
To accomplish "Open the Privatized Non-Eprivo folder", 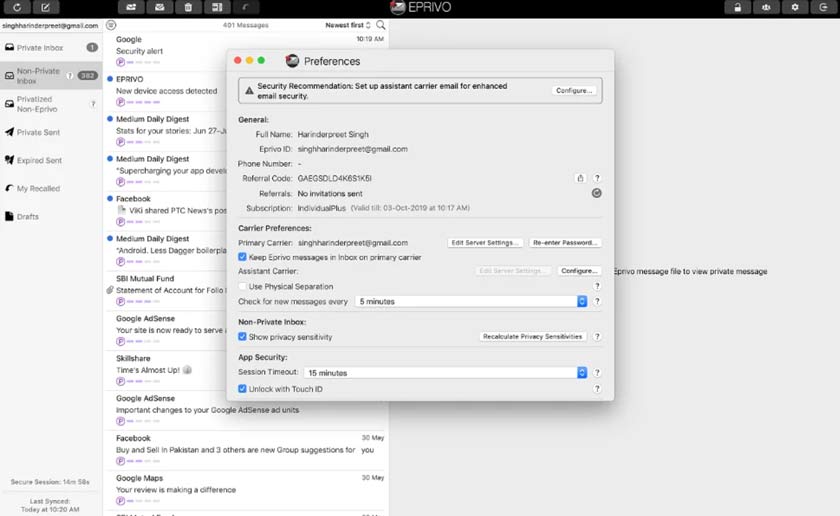I will [x=51, y=104].
